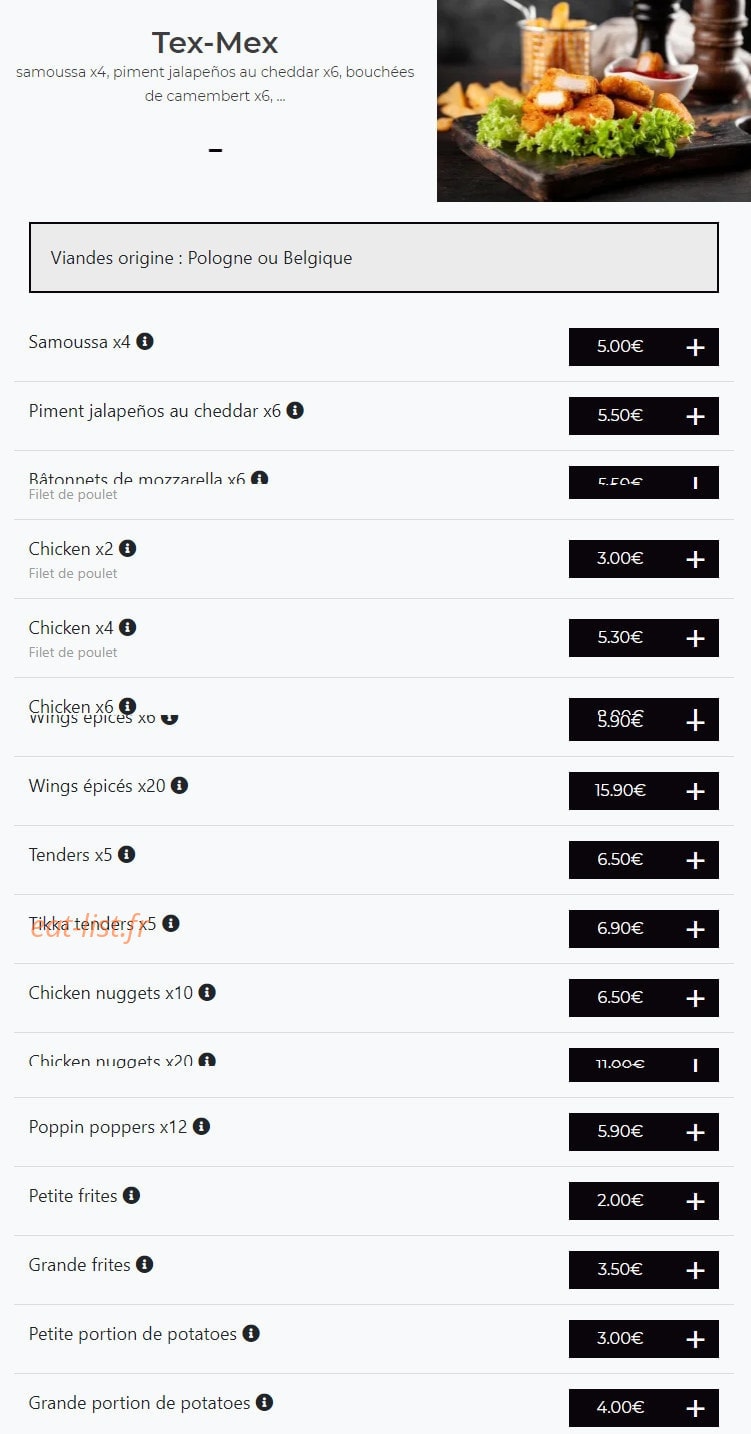View Petite frites info icon
Image resolution: width=751 pixels, height=1434 pixels.
pyautogui.click(x=131, y=1196)
